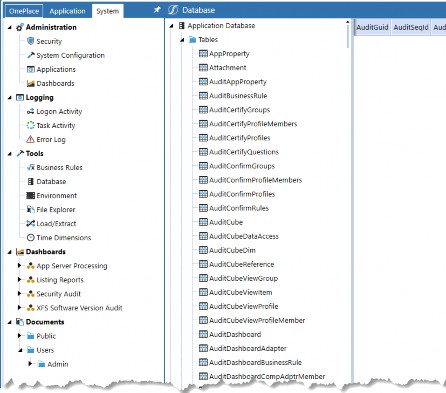This screenshot has height=393, width=446.
Task: Expand the Security Audit node
Action: point(19,294)
